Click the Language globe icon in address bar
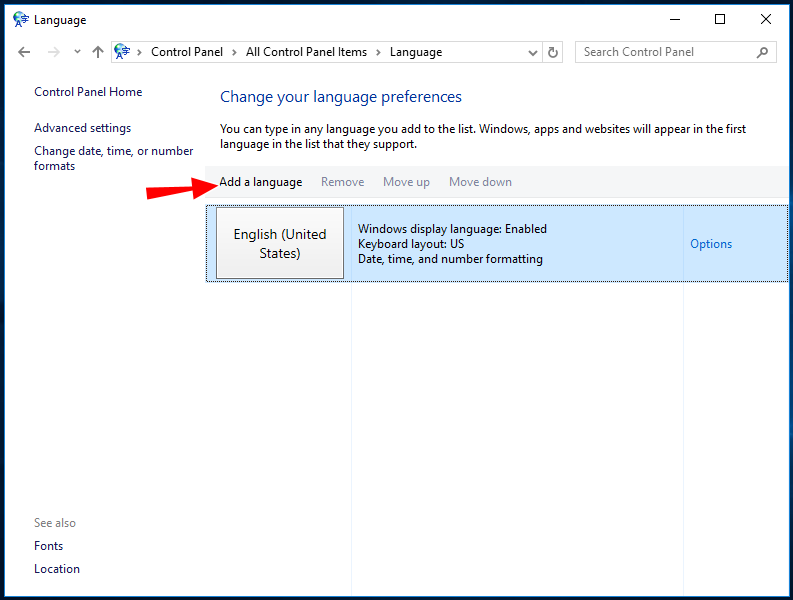The height and width of the screenshot is (600, 793). 122,51
